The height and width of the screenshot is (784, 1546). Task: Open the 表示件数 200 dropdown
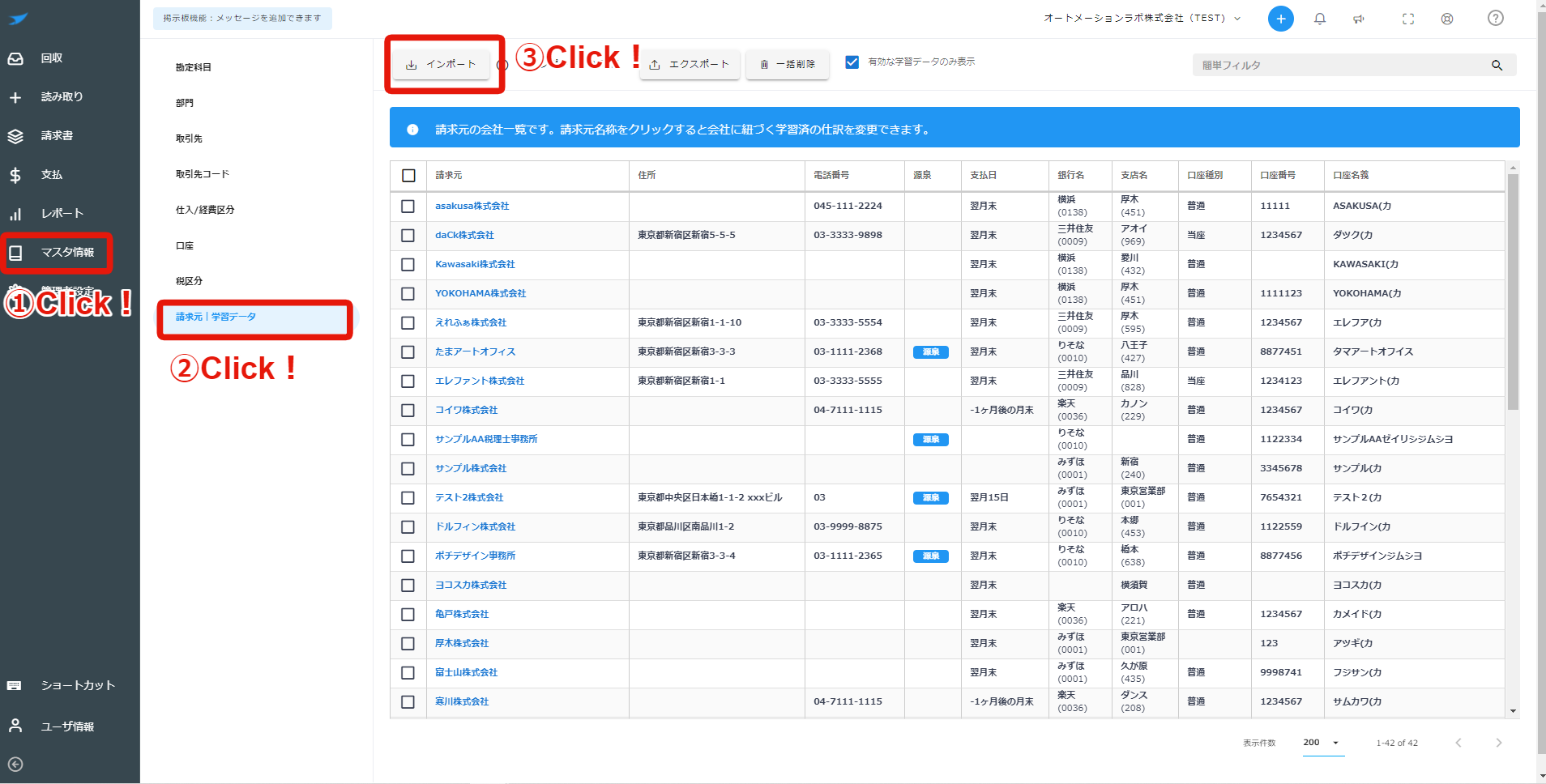click(x=1323, y=743)
